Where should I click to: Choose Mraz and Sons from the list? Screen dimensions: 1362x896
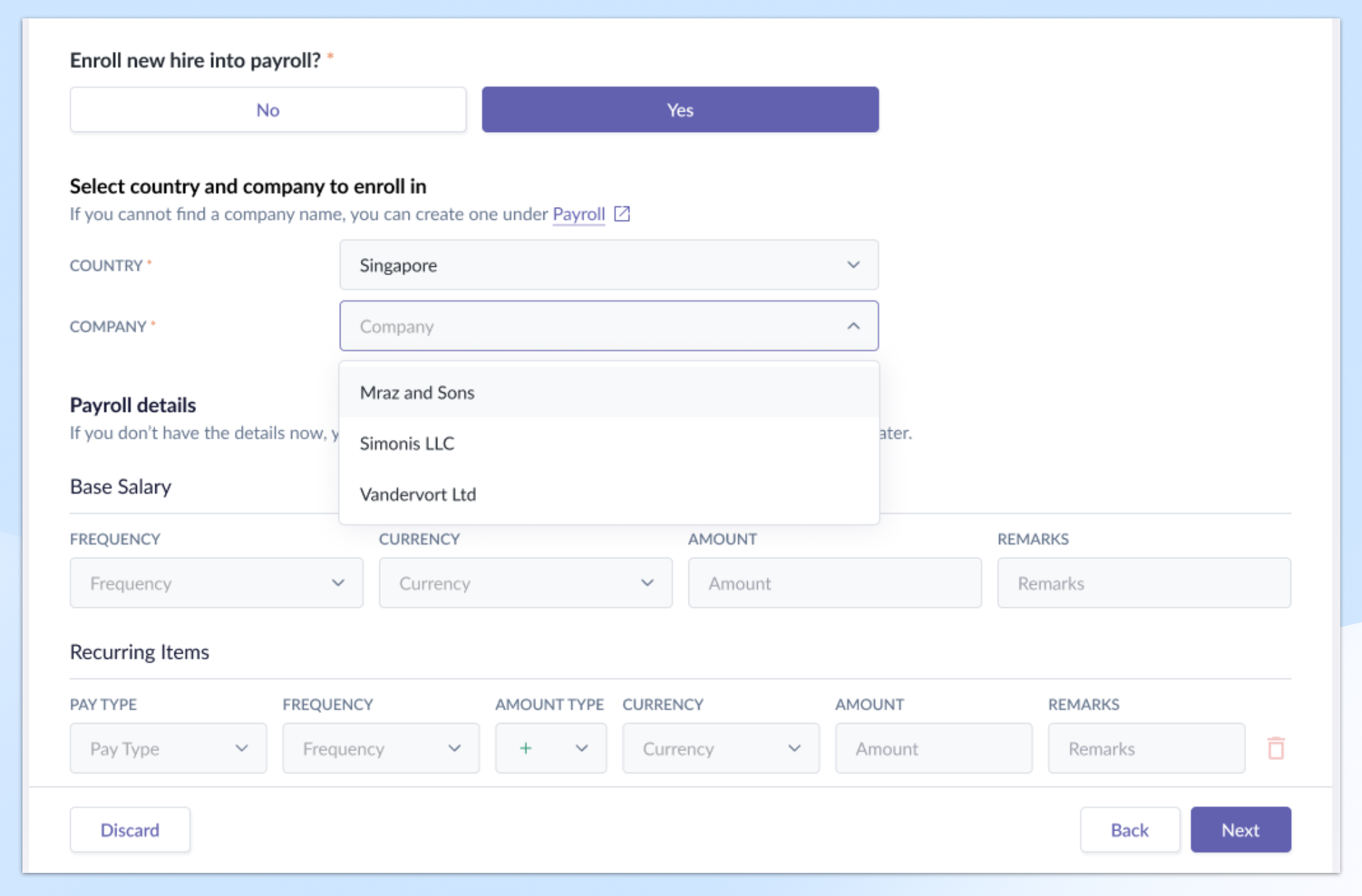(609, 392)
